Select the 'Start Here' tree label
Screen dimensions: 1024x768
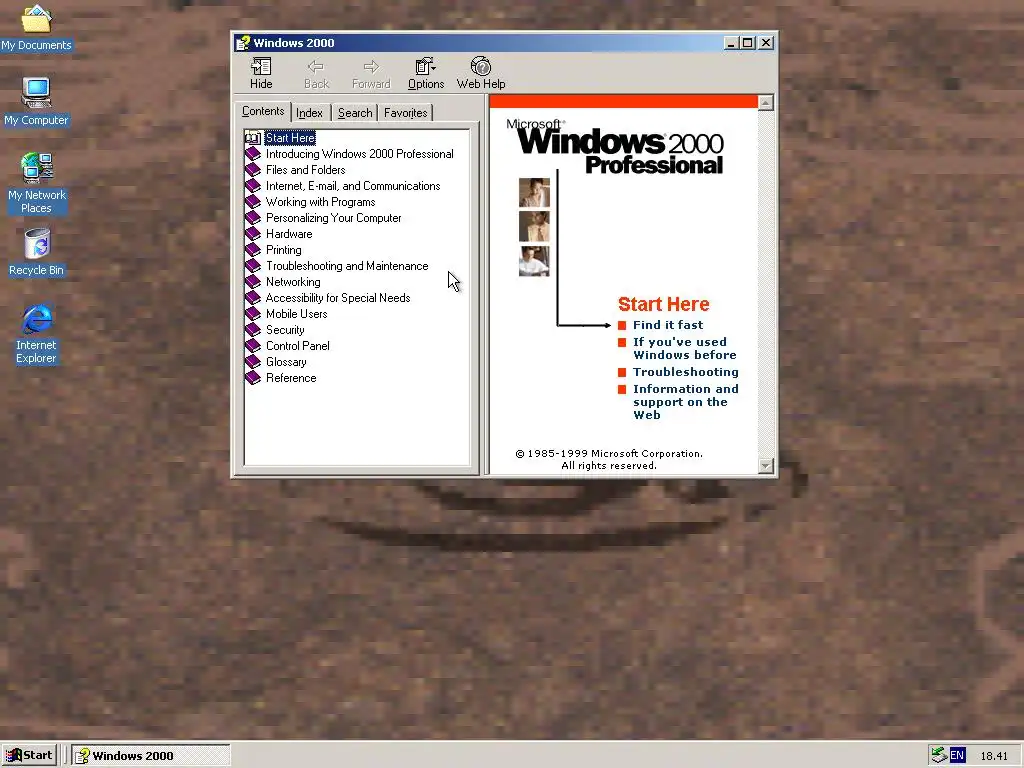click(290, 138)
